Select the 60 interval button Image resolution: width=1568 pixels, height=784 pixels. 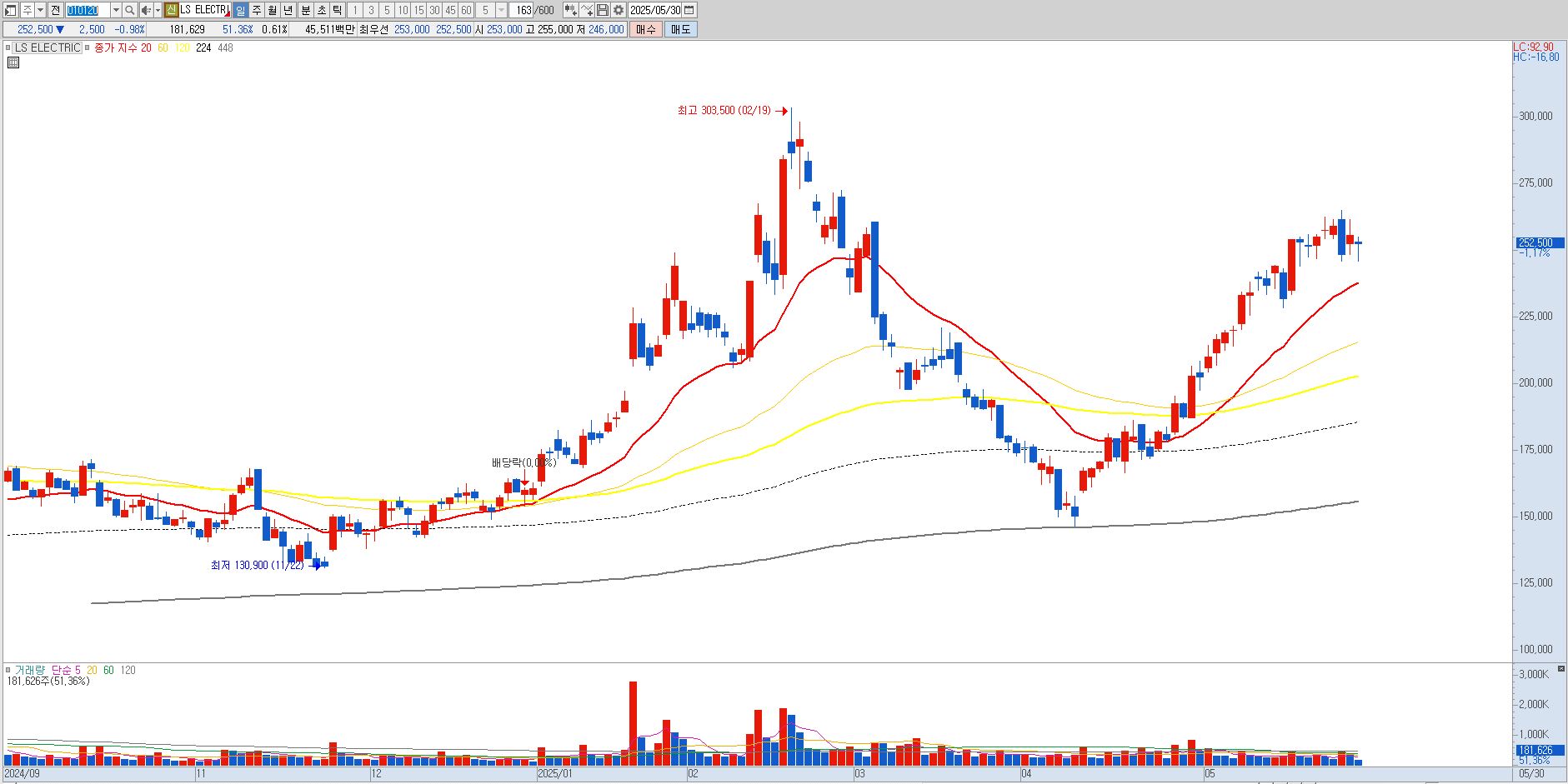(x=466, y=10)
